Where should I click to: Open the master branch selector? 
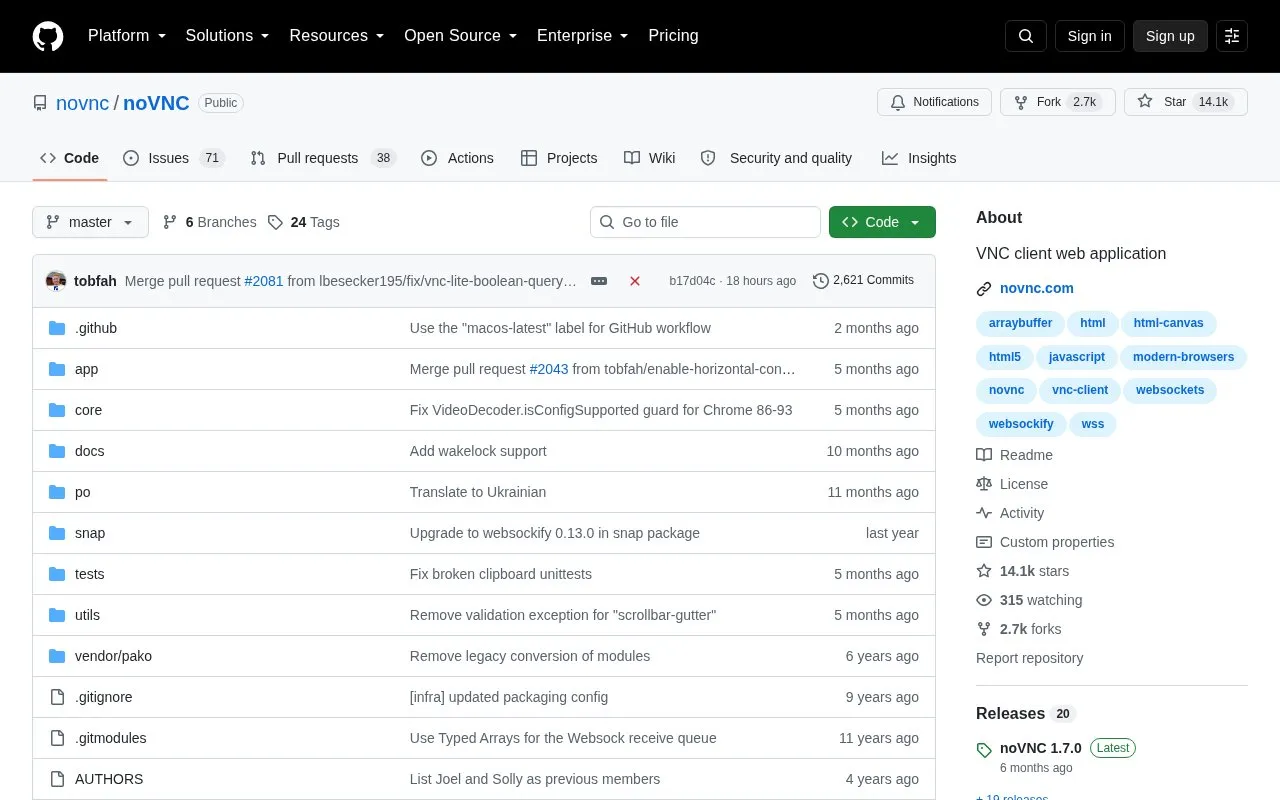point(90,222)
